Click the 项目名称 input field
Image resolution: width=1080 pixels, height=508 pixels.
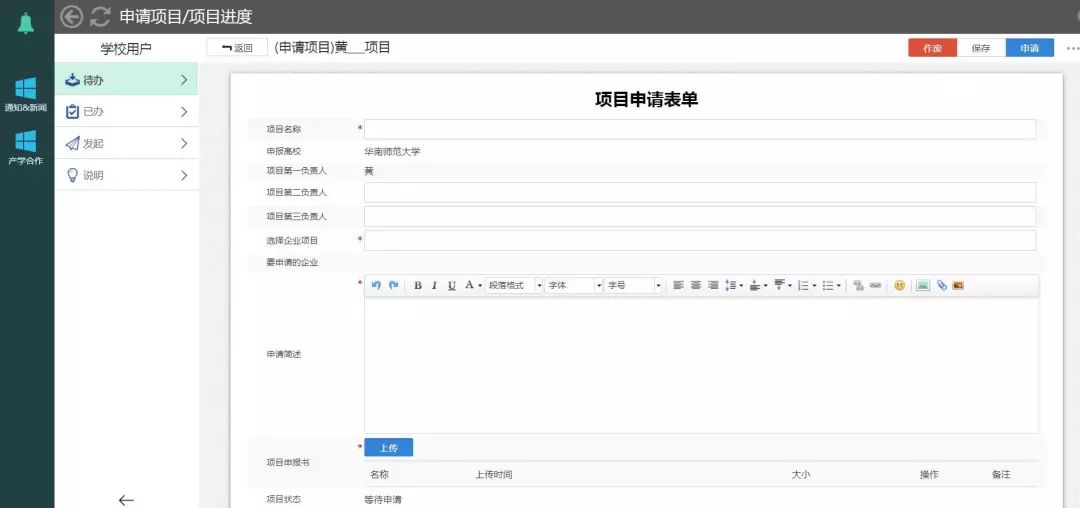point(699,129)
